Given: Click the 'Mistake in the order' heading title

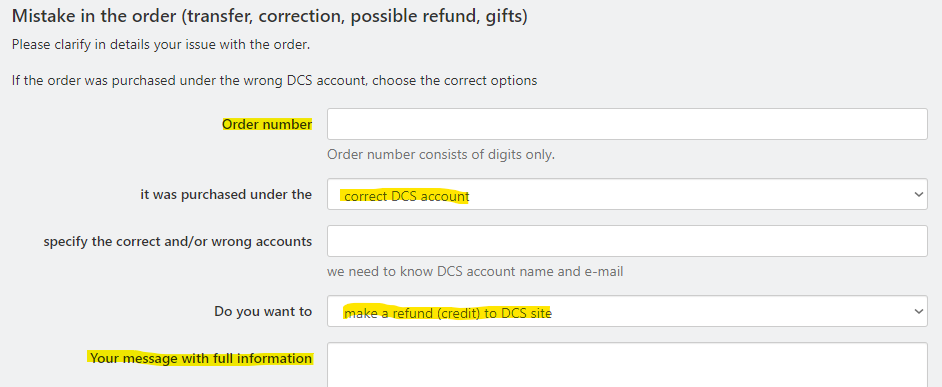Looking at the screenshot, I should point(93,16).
